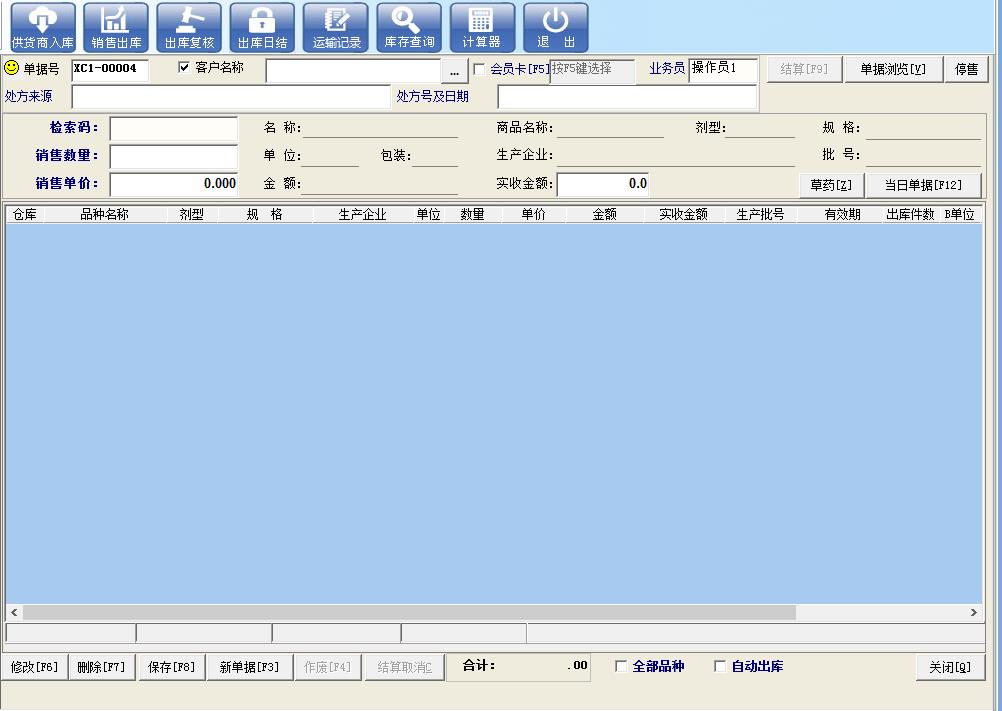This screenshot has width=1002, height=711.
Task: Click the 单据浏览[V] button
Action: [x=893, y=69]
